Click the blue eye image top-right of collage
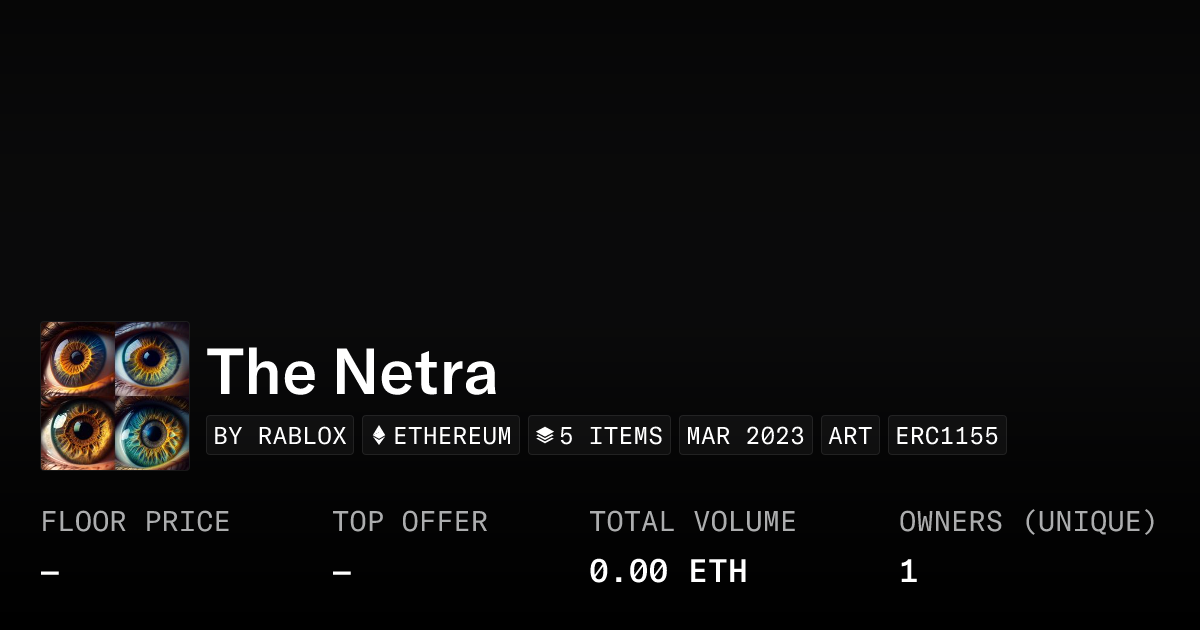 tap(152, 358)
